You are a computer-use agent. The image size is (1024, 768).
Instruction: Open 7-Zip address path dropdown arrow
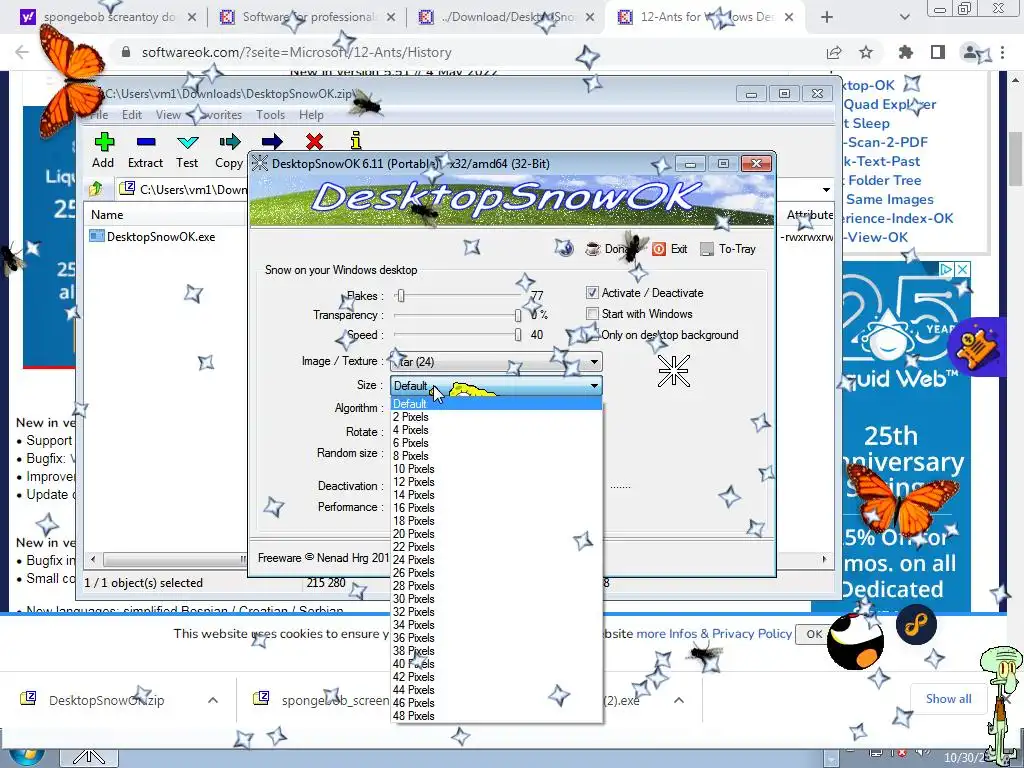point(826,189)
